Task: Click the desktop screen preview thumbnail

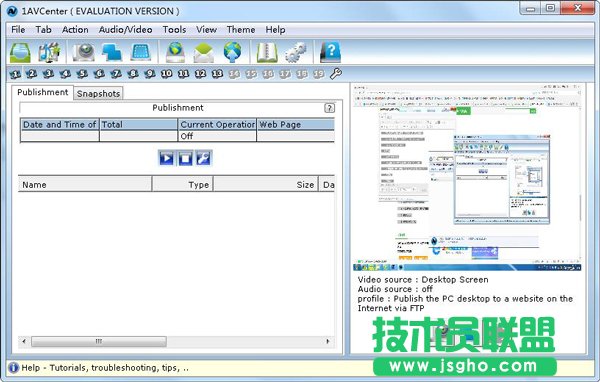Action: pos(467,177)
